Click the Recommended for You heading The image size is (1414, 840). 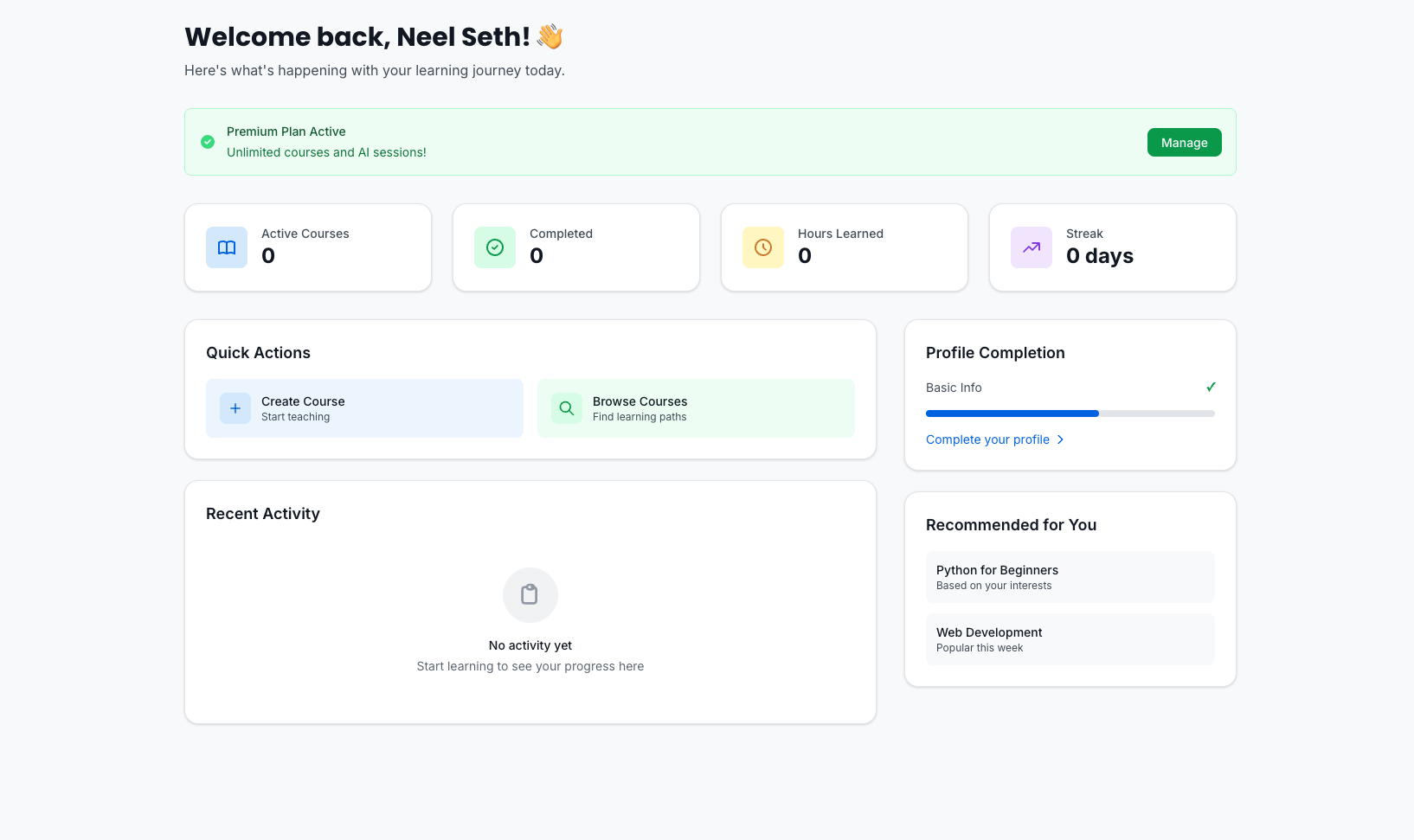[1011, 525]
